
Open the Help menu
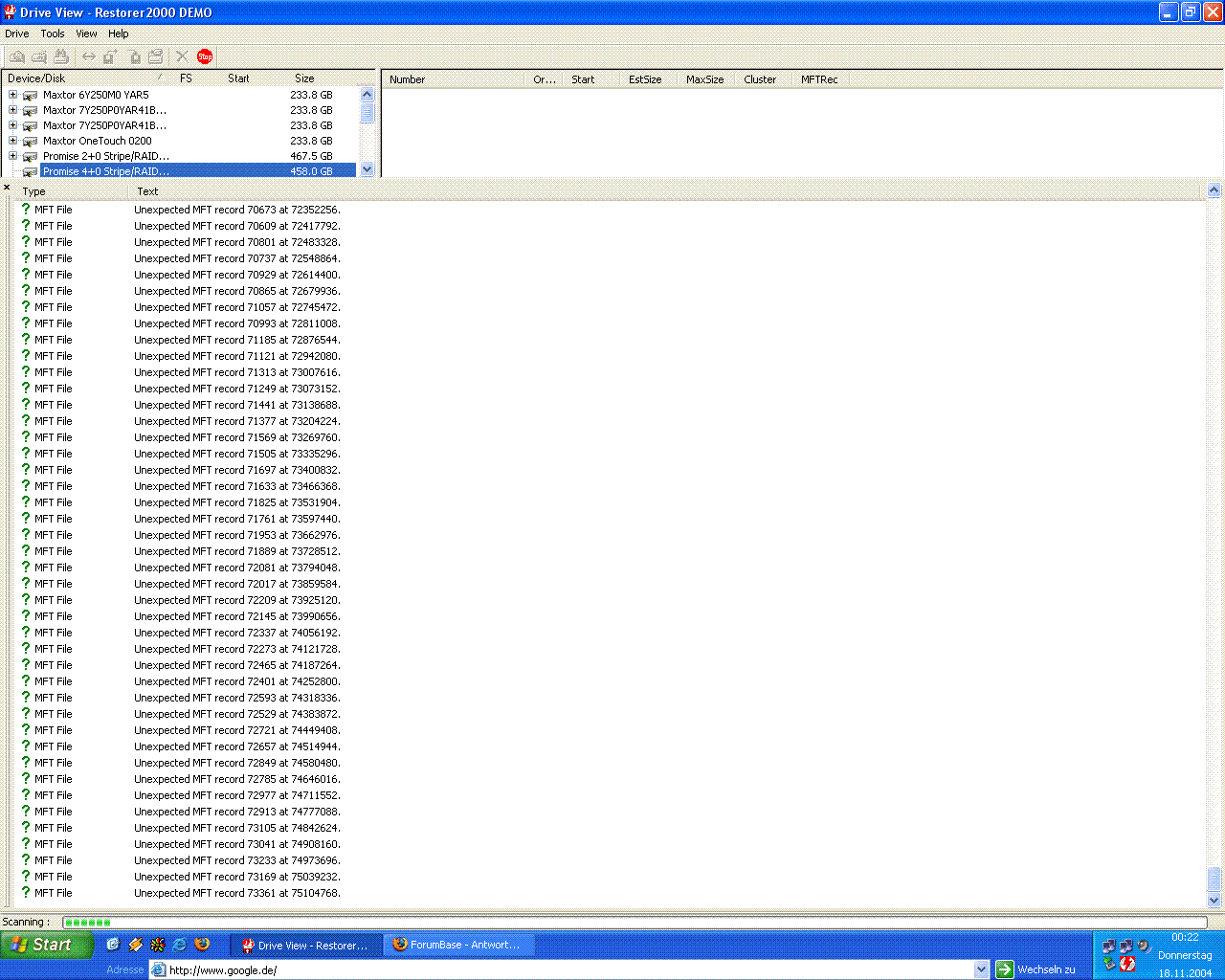tap(119, 33)
